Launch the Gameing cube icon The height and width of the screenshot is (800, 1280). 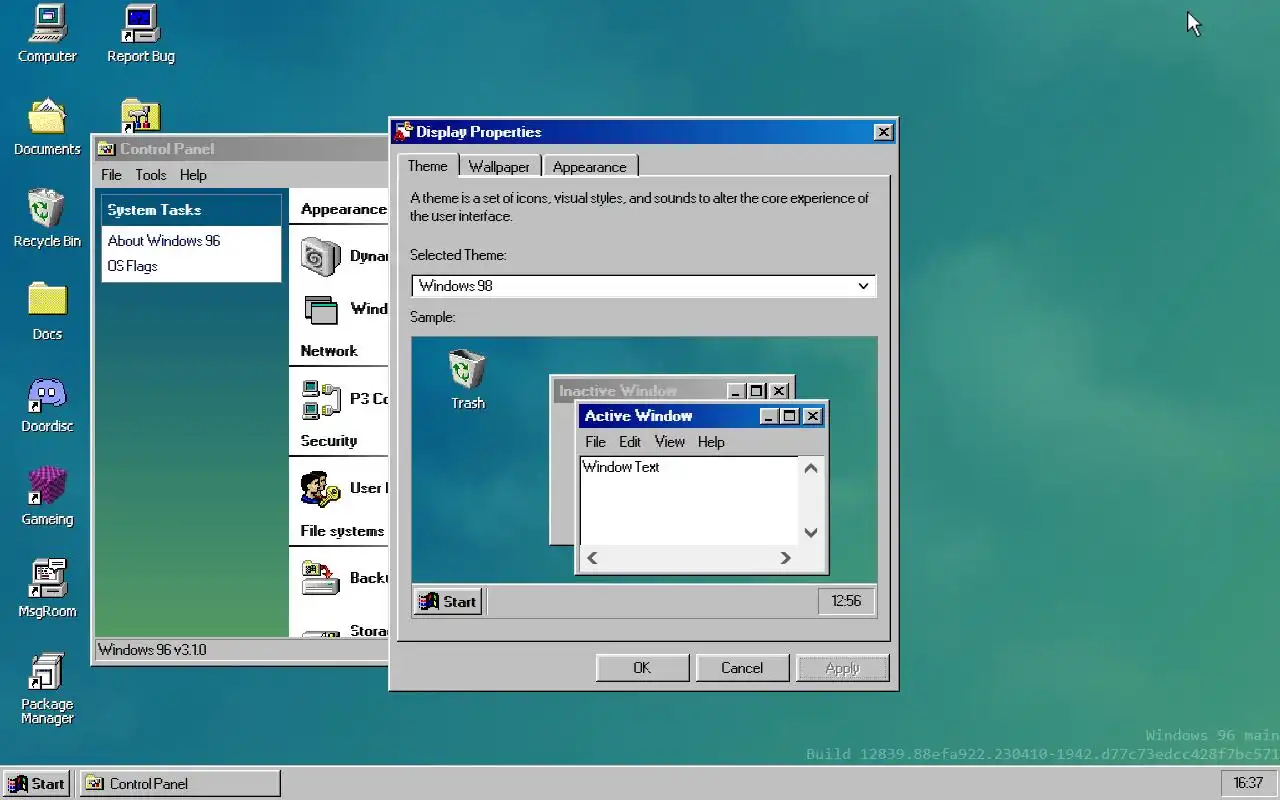point(47,497)
